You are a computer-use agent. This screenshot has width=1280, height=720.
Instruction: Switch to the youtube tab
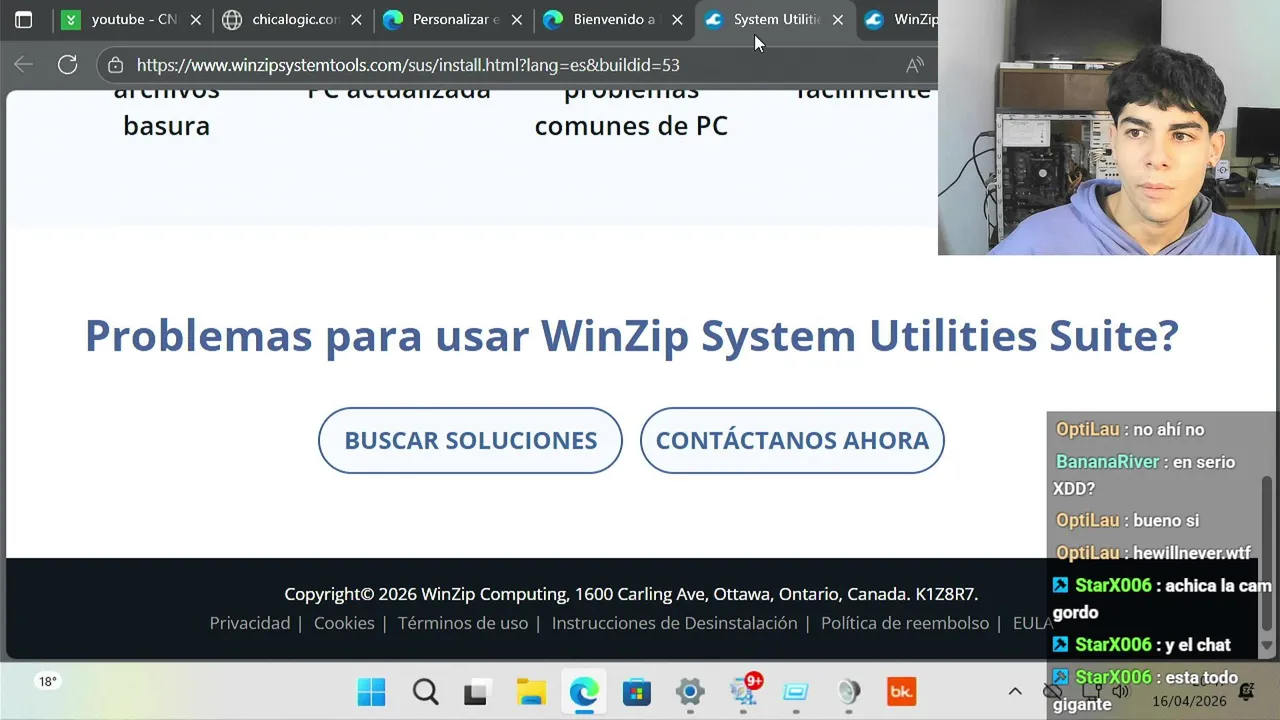(x=132, y=20)
